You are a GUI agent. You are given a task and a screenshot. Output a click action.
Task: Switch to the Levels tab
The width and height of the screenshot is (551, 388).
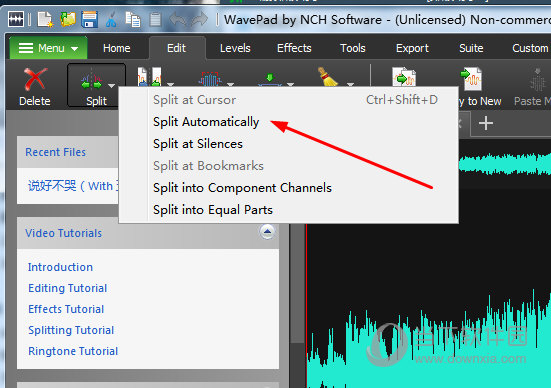tap(235, 48)
